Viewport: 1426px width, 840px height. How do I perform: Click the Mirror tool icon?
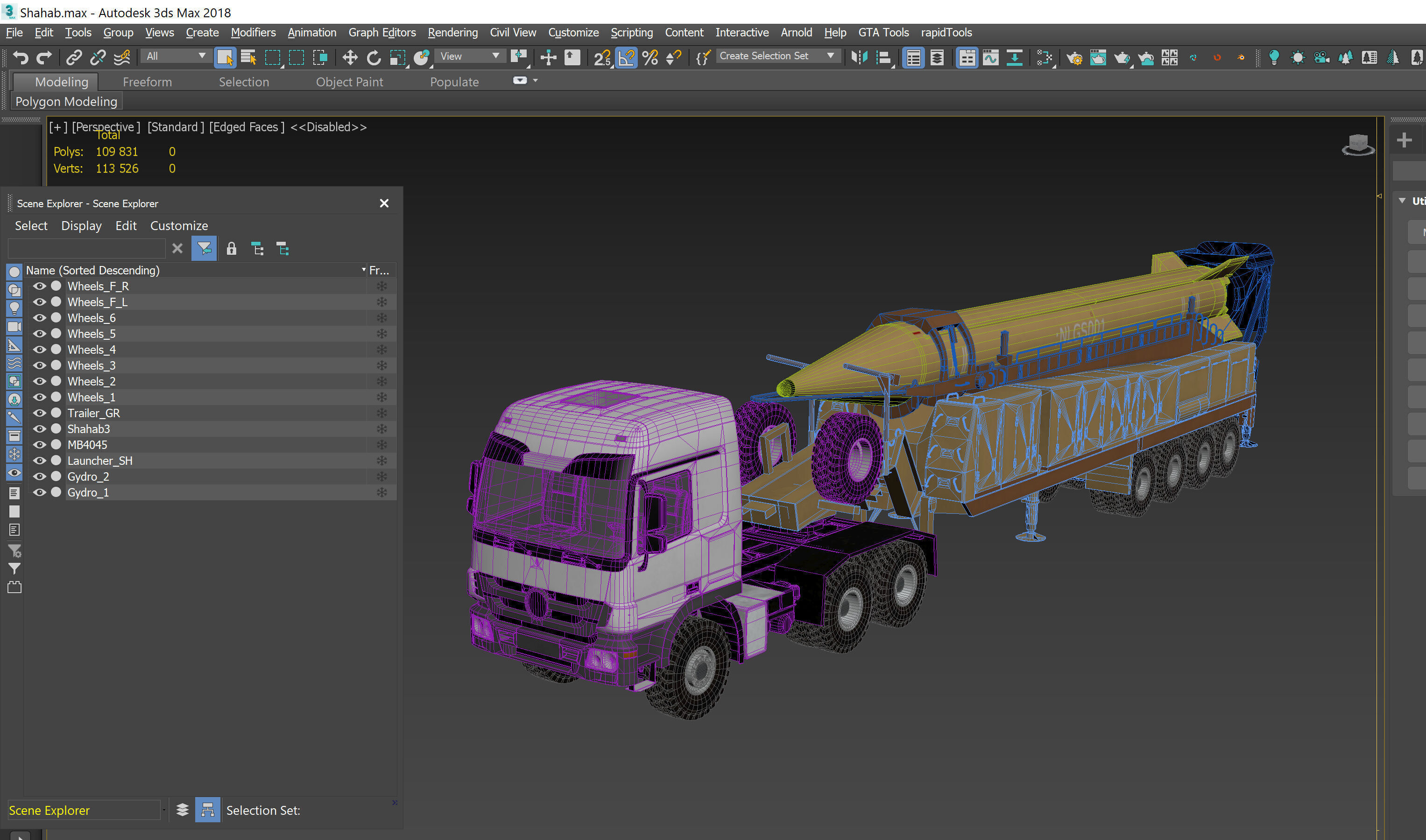coord(859,57)
